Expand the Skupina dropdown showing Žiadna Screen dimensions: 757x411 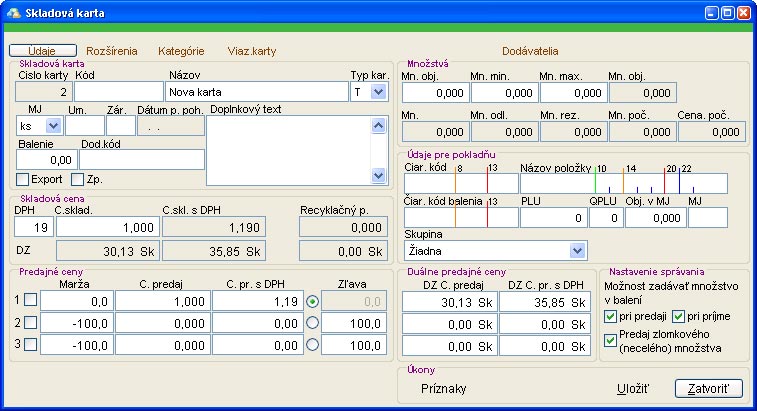click(x=577, y=250)
